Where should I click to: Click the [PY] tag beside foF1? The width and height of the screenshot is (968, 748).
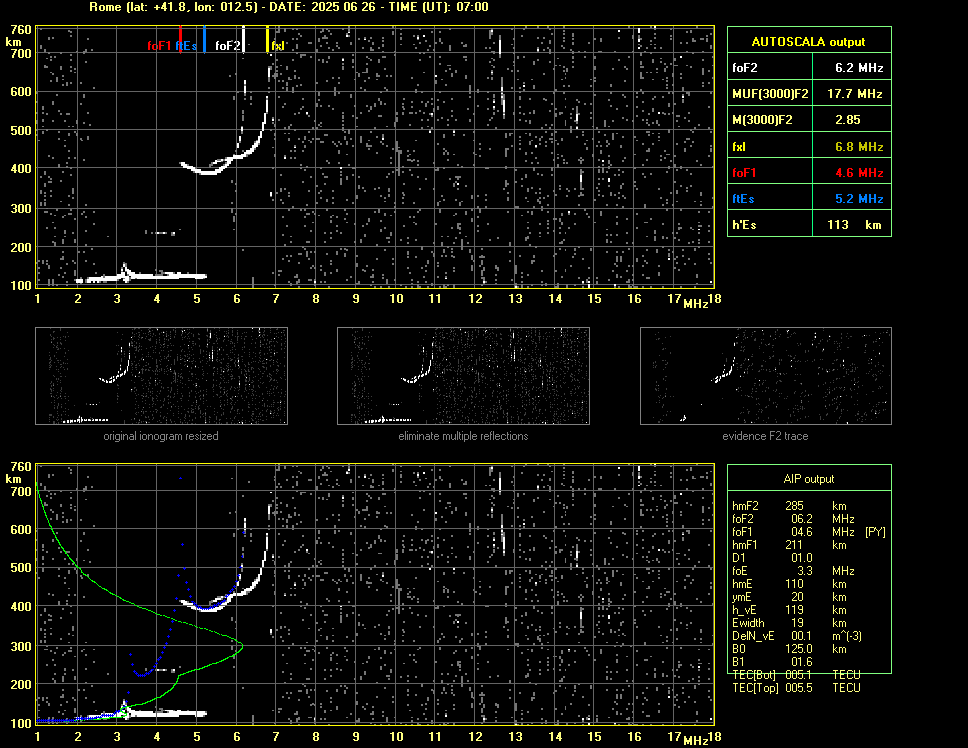pyautogui.click(x=875, y=532)
